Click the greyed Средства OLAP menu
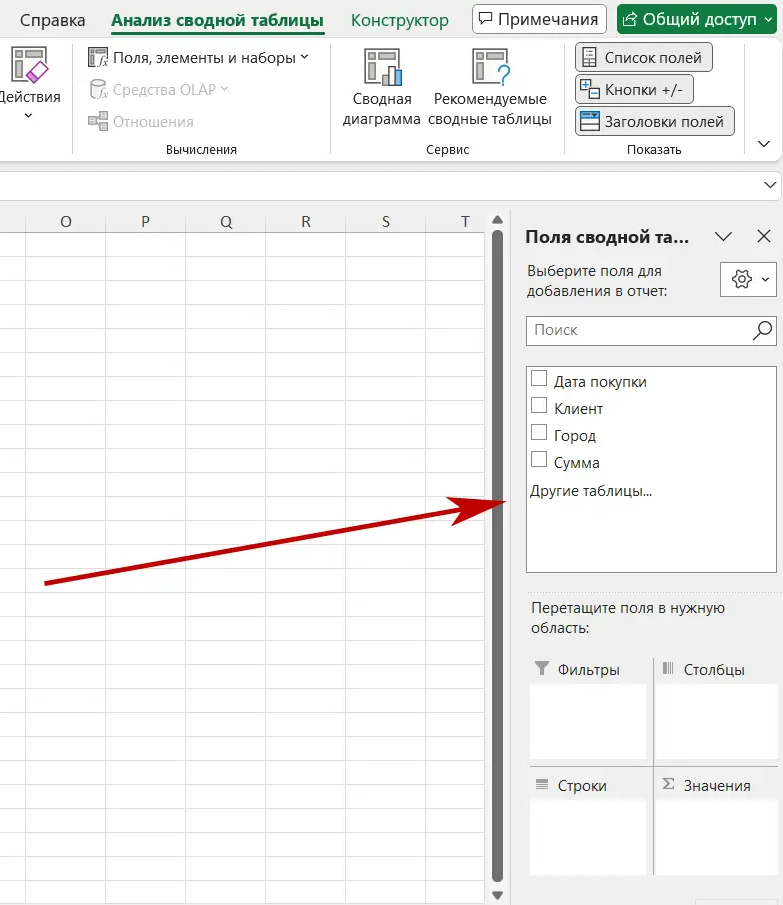783x905 pixels. coord(159,89)
